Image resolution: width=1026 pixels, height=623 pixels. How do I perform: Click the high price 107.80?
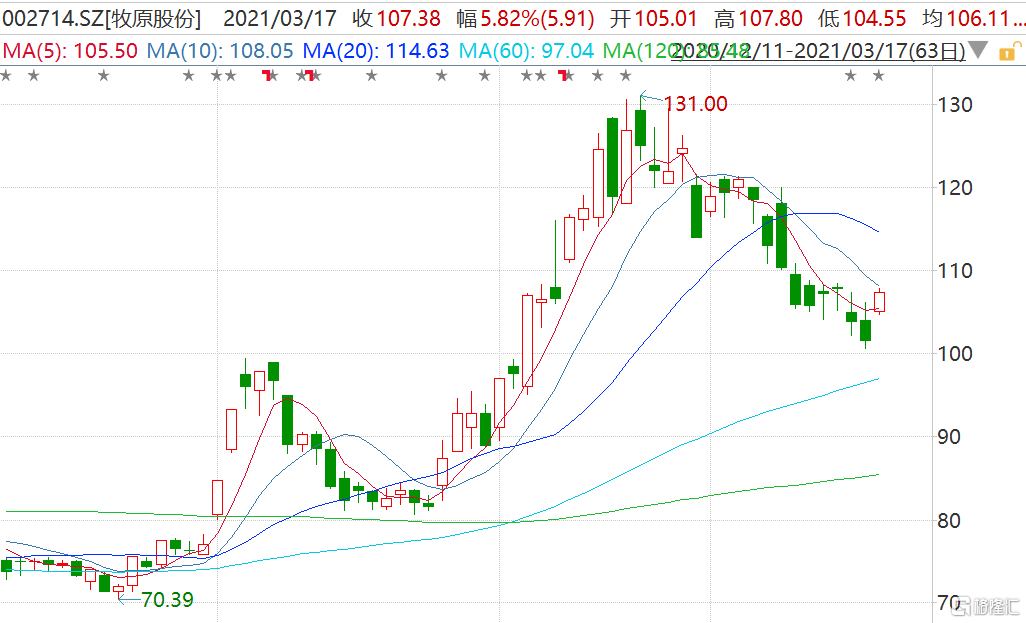770,18
